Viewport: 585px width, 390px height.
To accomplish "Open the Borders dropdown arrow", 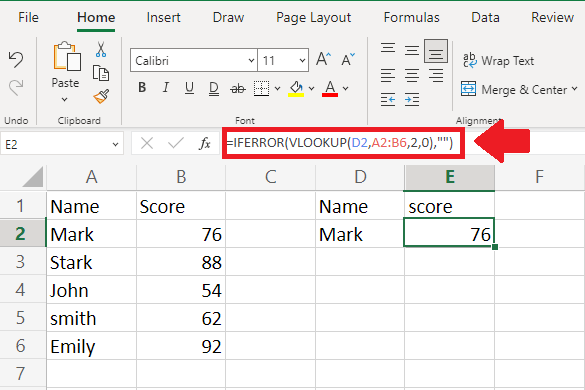I will pyautogui.click(x=277, y=88).
